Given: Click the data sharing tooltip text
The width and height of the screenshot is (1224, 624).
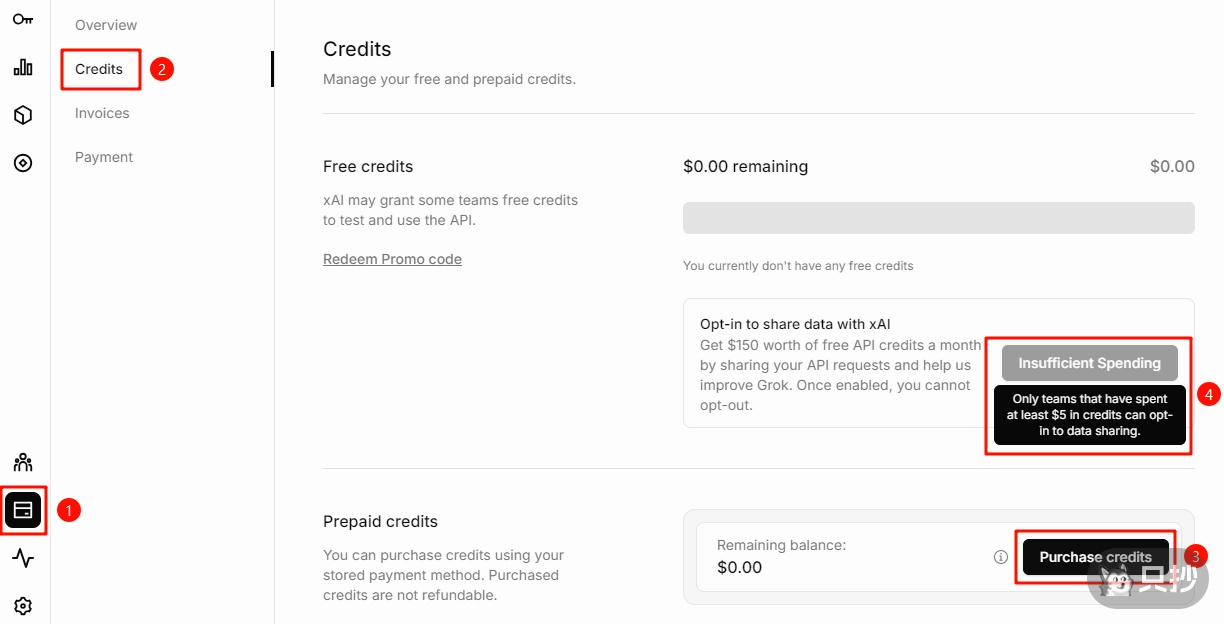Looking at the screenshot, I should click(1089, 415).
